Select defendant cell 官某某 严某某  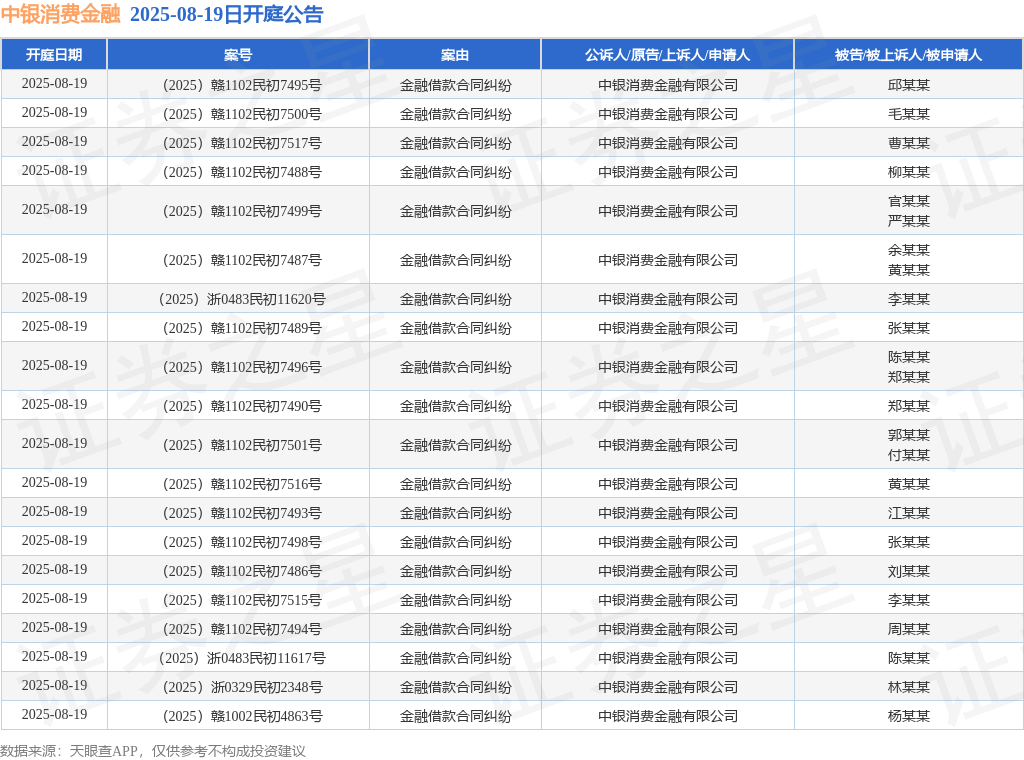(x=908, y=211)
